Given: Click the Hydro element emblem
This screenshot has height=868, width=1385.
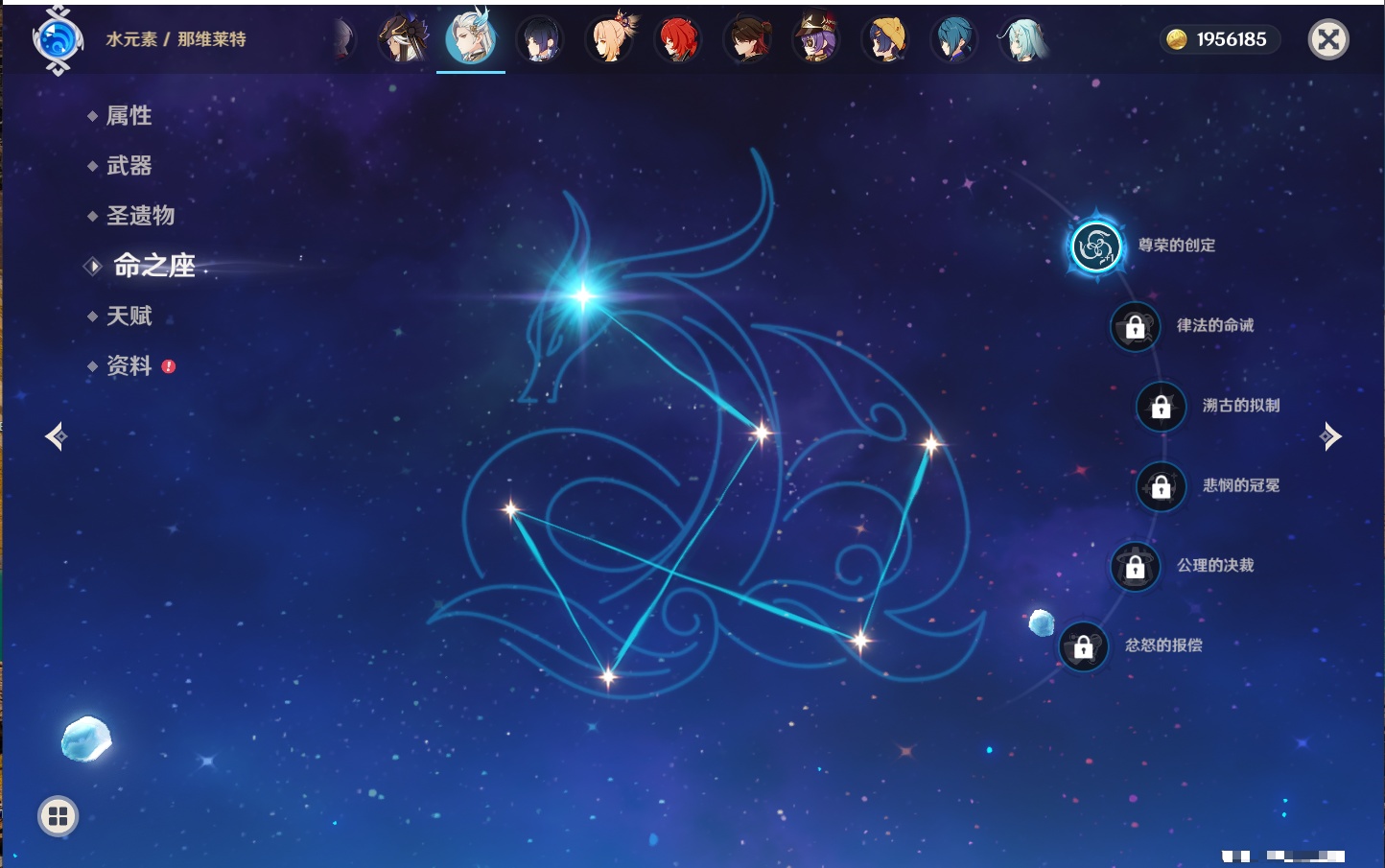Looking at the screenshot, I should coord(58,40).
